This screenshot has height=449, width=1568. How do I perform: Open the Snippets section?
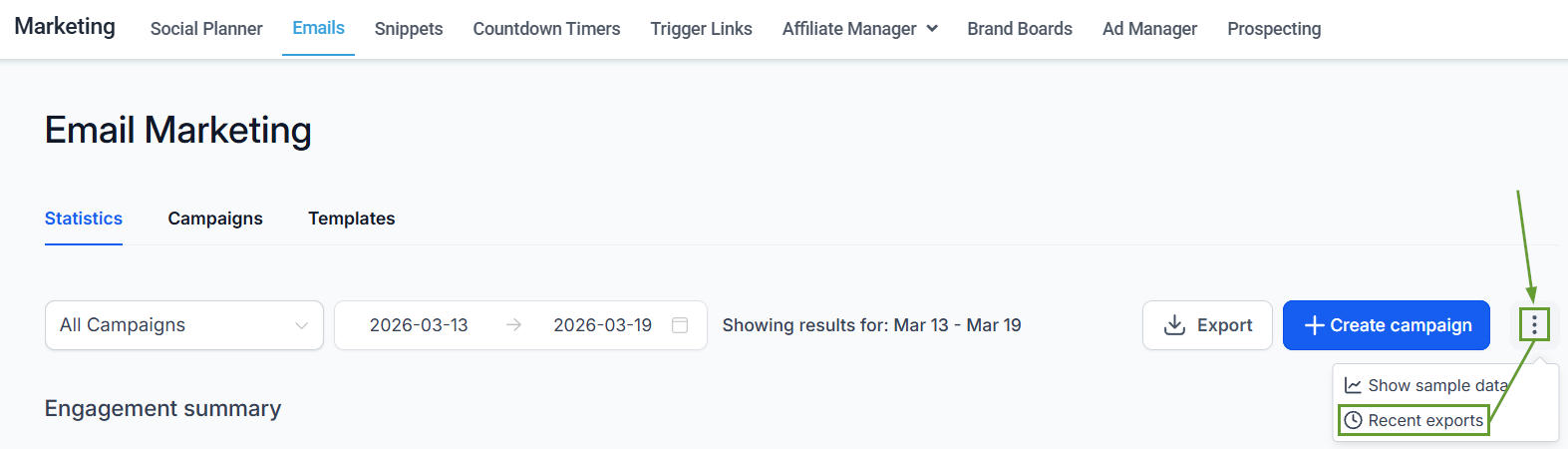click(x=409, y=29)
